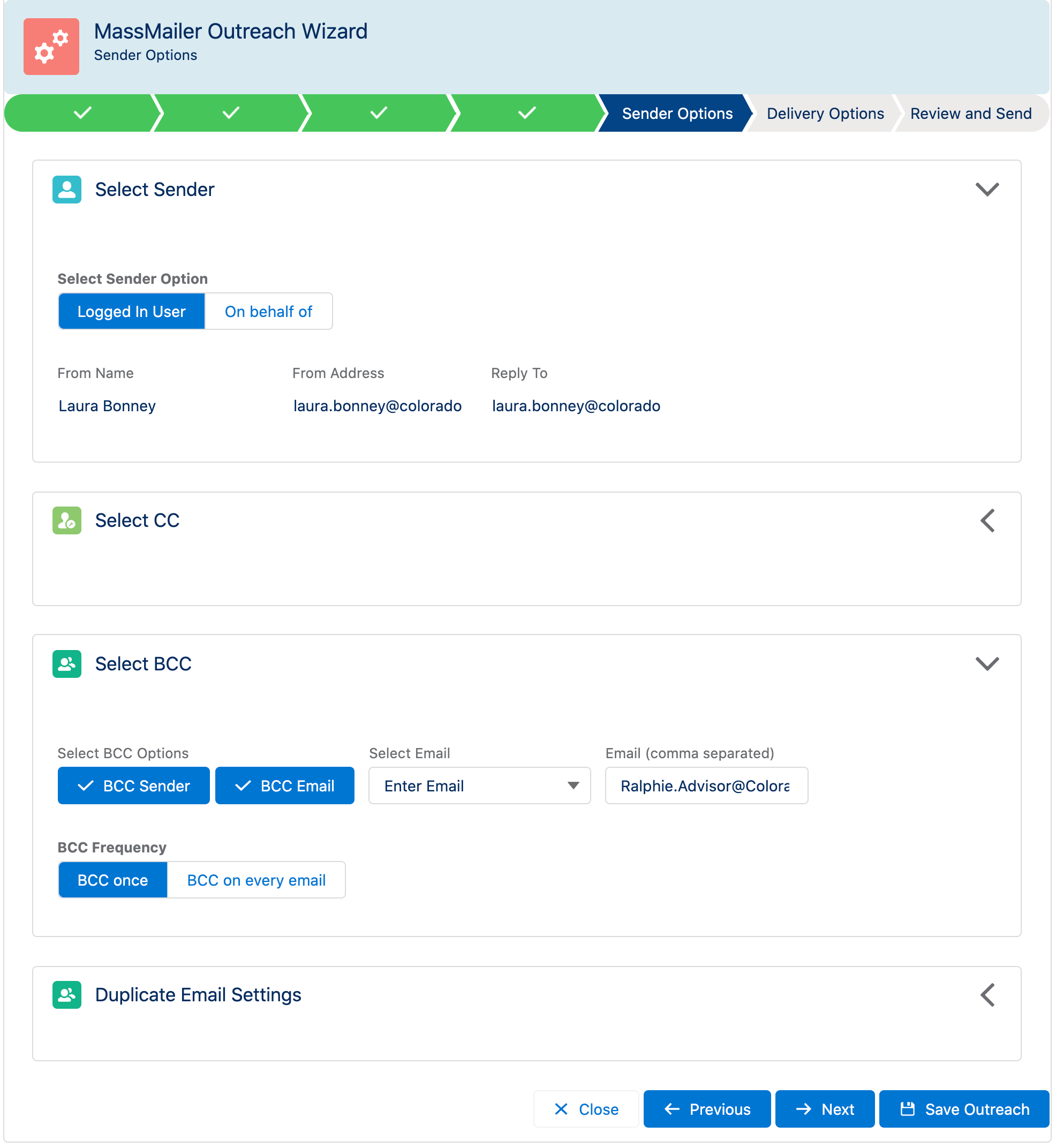Choose Logged In User sender option
This screenshot has height=1148, width=1056.
(131, 312)
